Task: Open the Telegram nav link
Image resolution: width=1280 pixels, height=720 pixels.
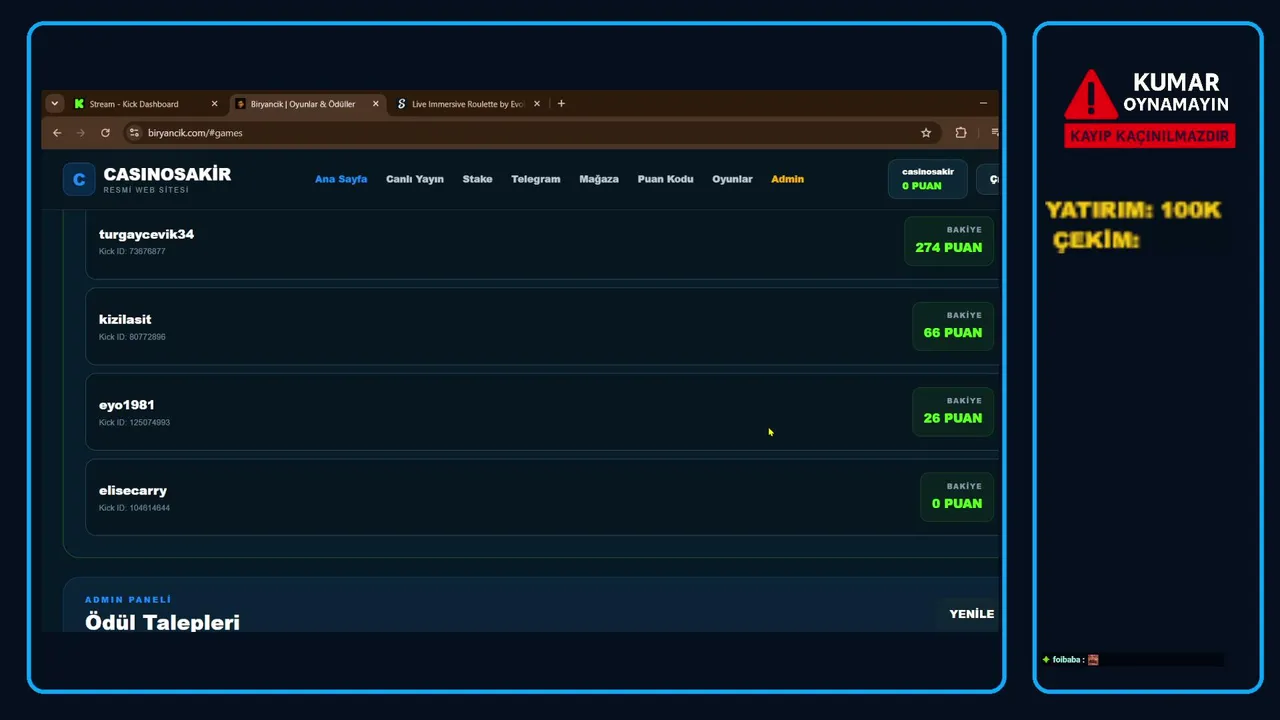Action: point(536,179)
